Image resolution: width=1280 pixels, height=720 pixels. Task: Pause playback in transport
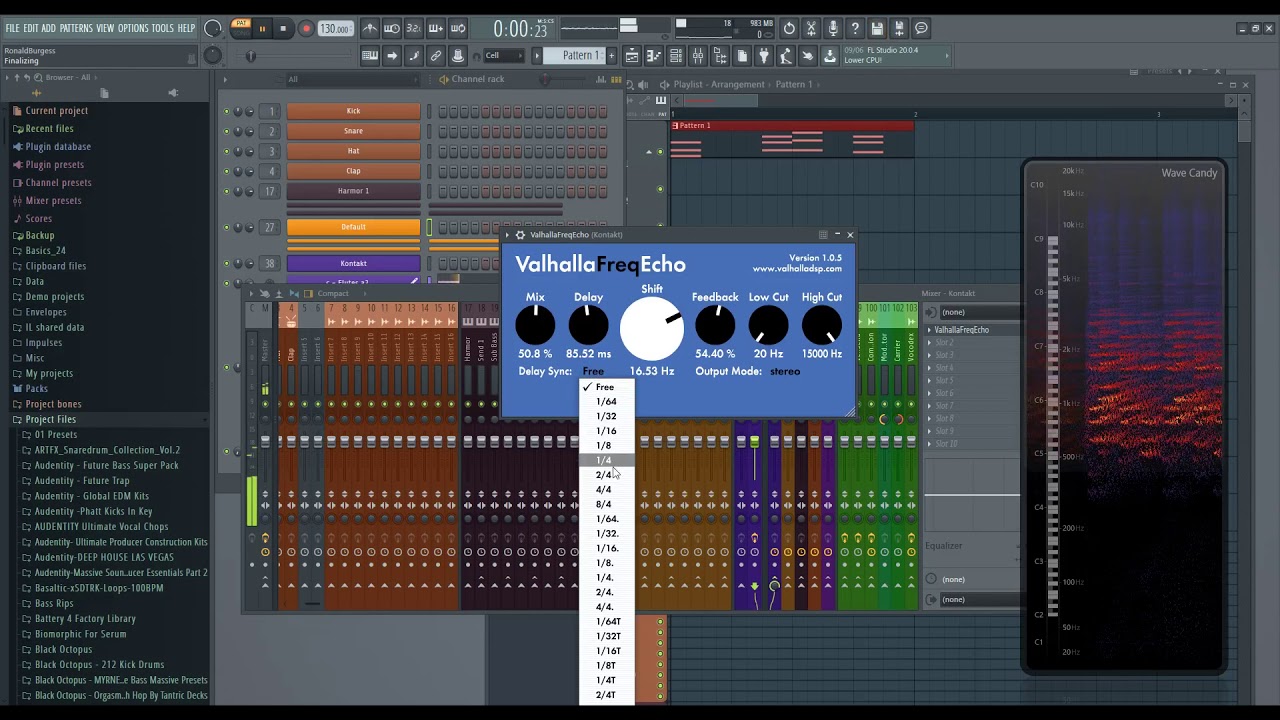[x=262, y=29]
